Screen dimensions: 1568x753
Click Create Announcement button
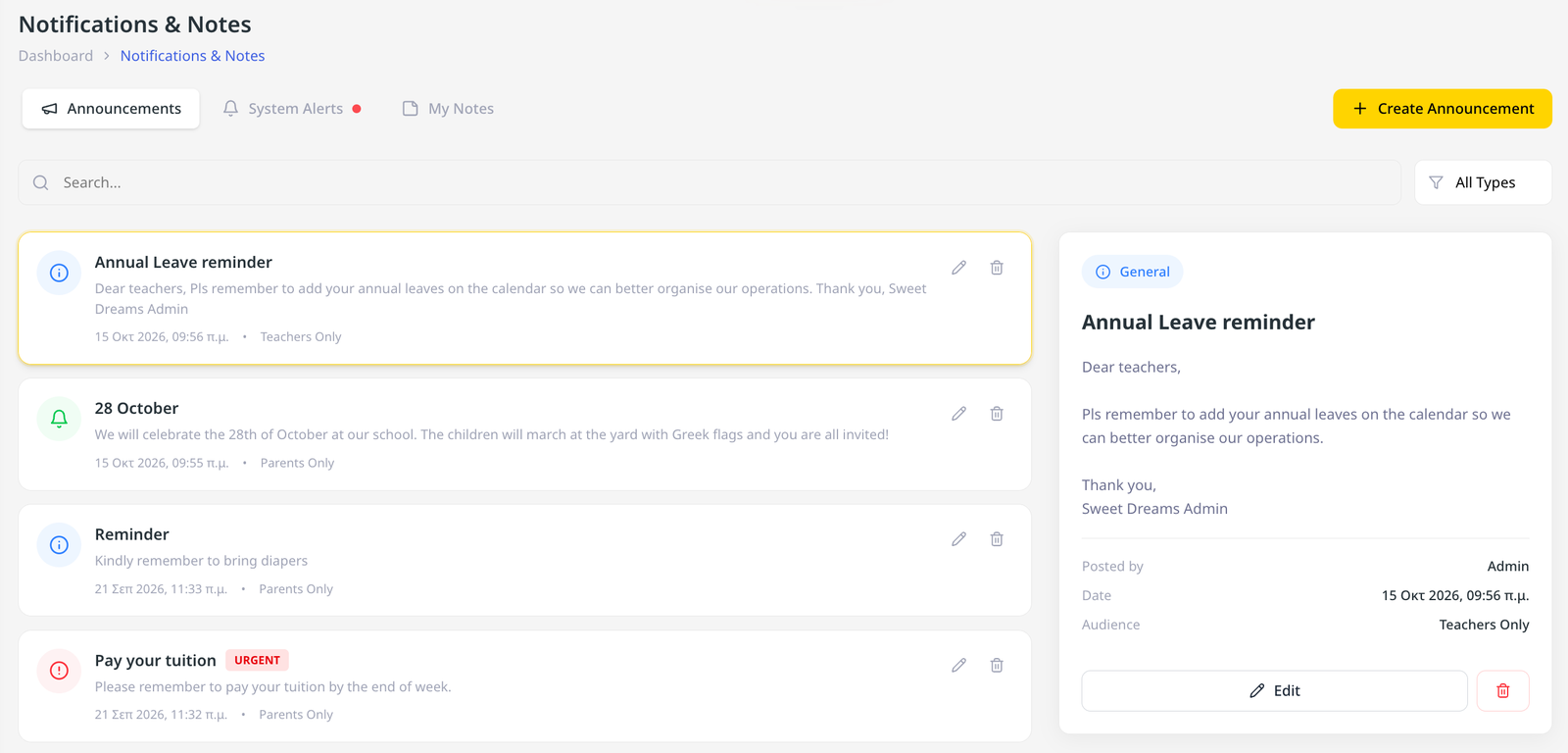click(x=1443, y=109)
